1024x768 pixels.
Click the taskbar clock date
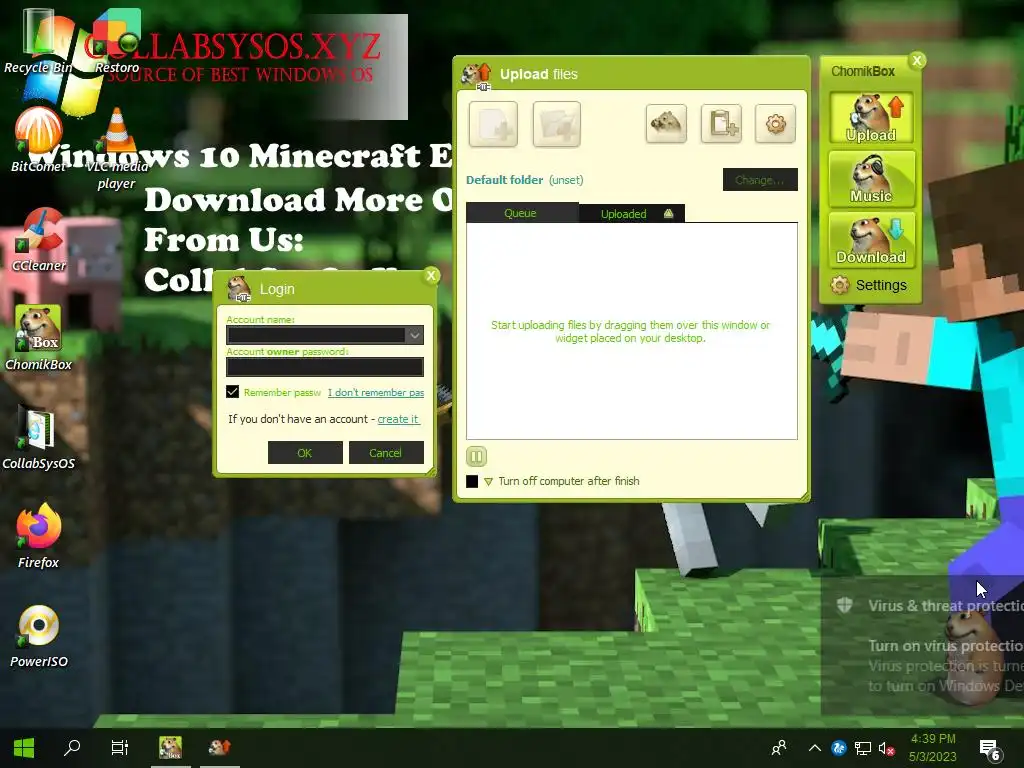point(933,748)
